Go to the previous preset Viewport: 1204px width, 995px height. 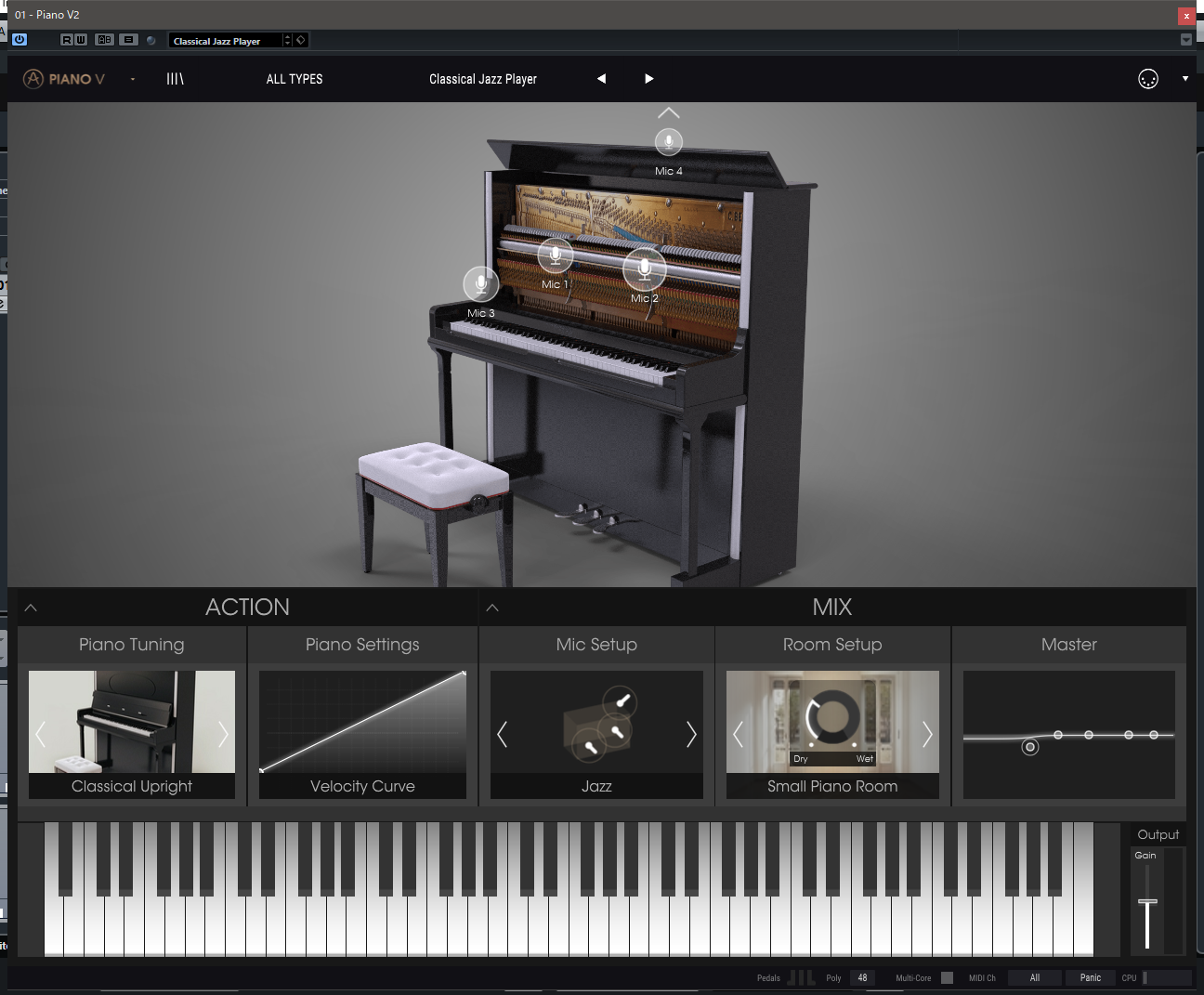(x=601, y=79)
